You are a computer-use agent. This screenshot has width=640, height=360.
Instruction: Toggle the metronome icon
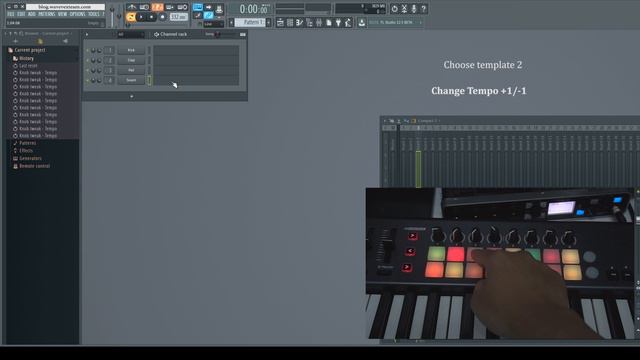click(x=132, y=7)
